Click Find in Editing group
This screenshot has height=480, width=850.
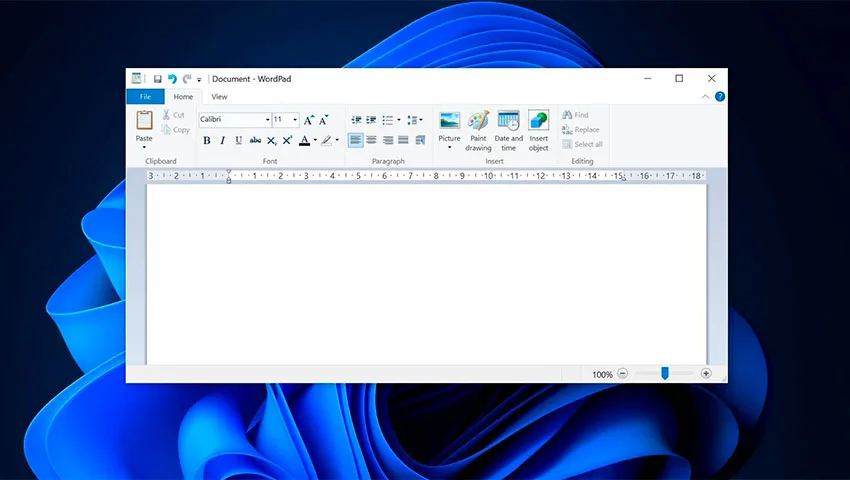click(575, 115)
